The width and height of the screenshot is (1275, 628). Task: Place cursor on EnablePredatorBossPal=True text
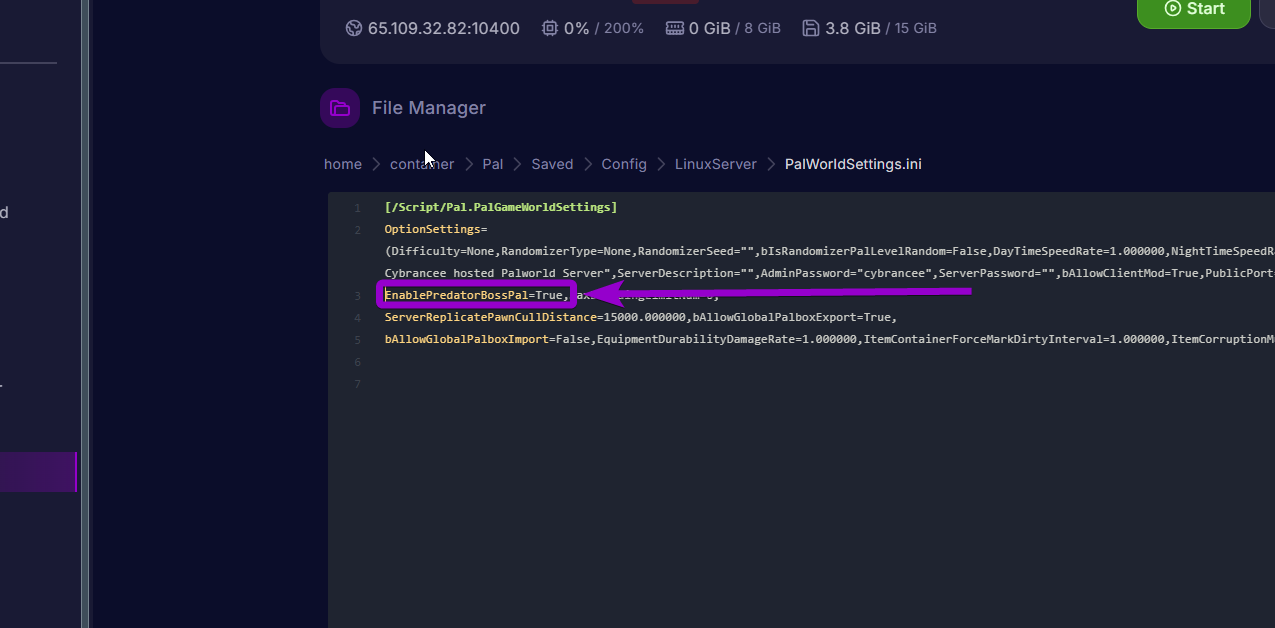pyautogui.click(x=475, y=295)
